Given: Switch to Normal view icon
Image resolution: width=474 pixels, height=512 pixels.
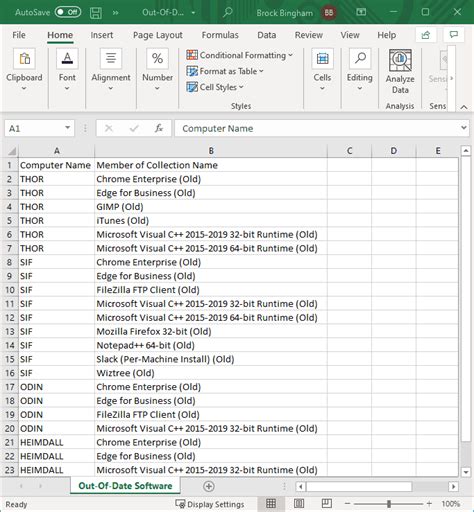Looking at the screenshot, I should 271,503.
